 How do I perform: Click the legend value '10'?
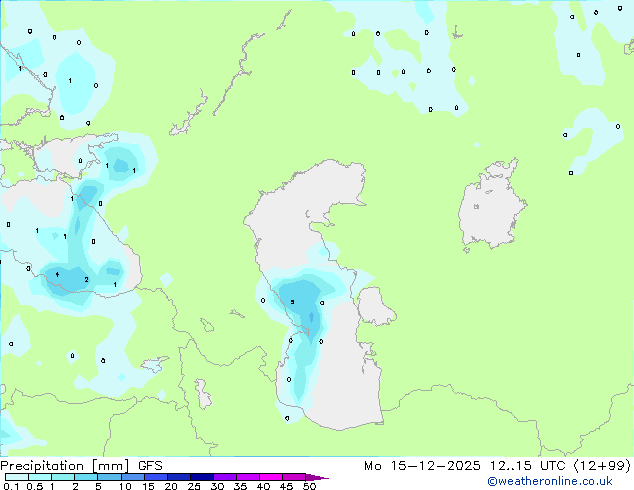(x=125, y=486)
